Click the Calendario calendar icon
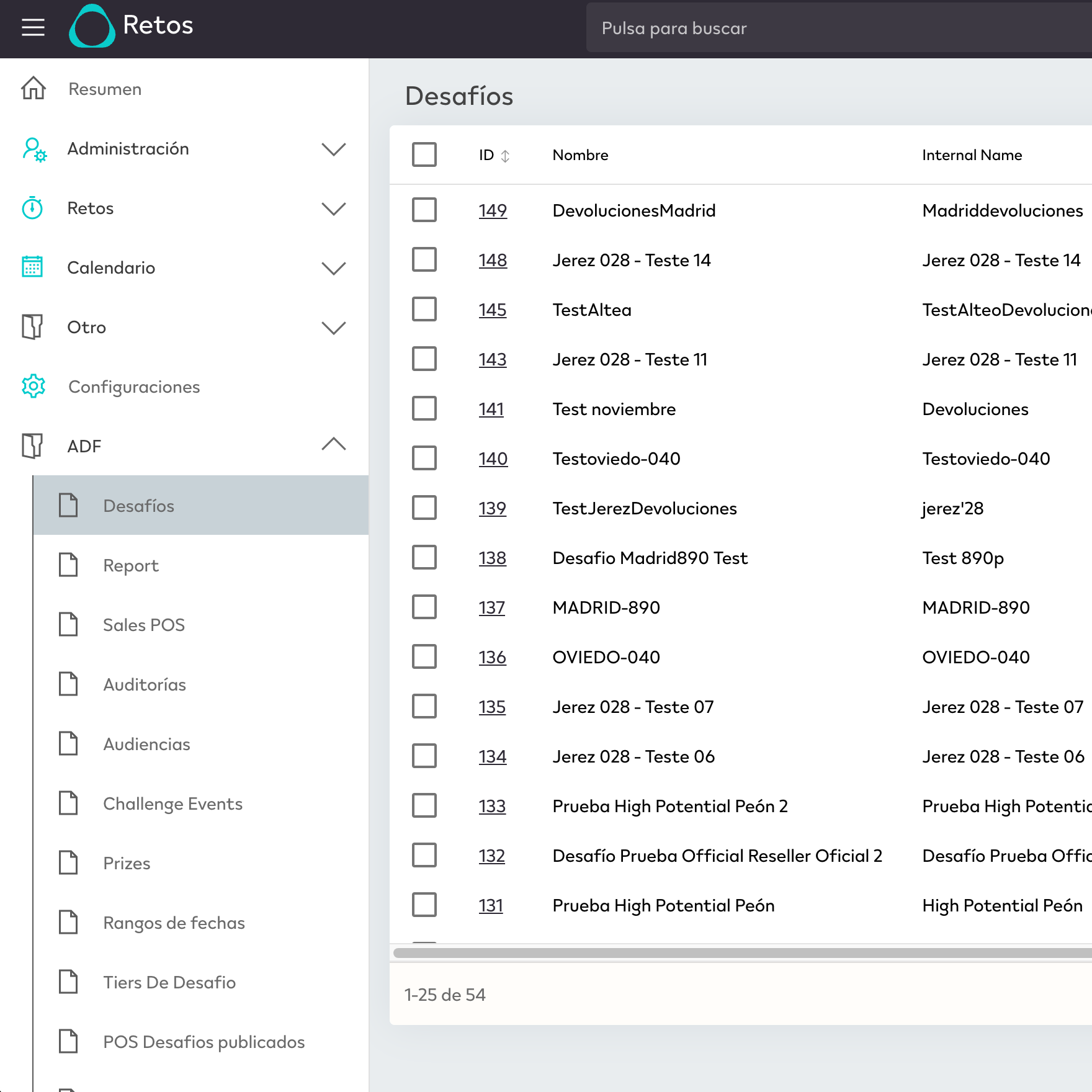 pos(32,267)
